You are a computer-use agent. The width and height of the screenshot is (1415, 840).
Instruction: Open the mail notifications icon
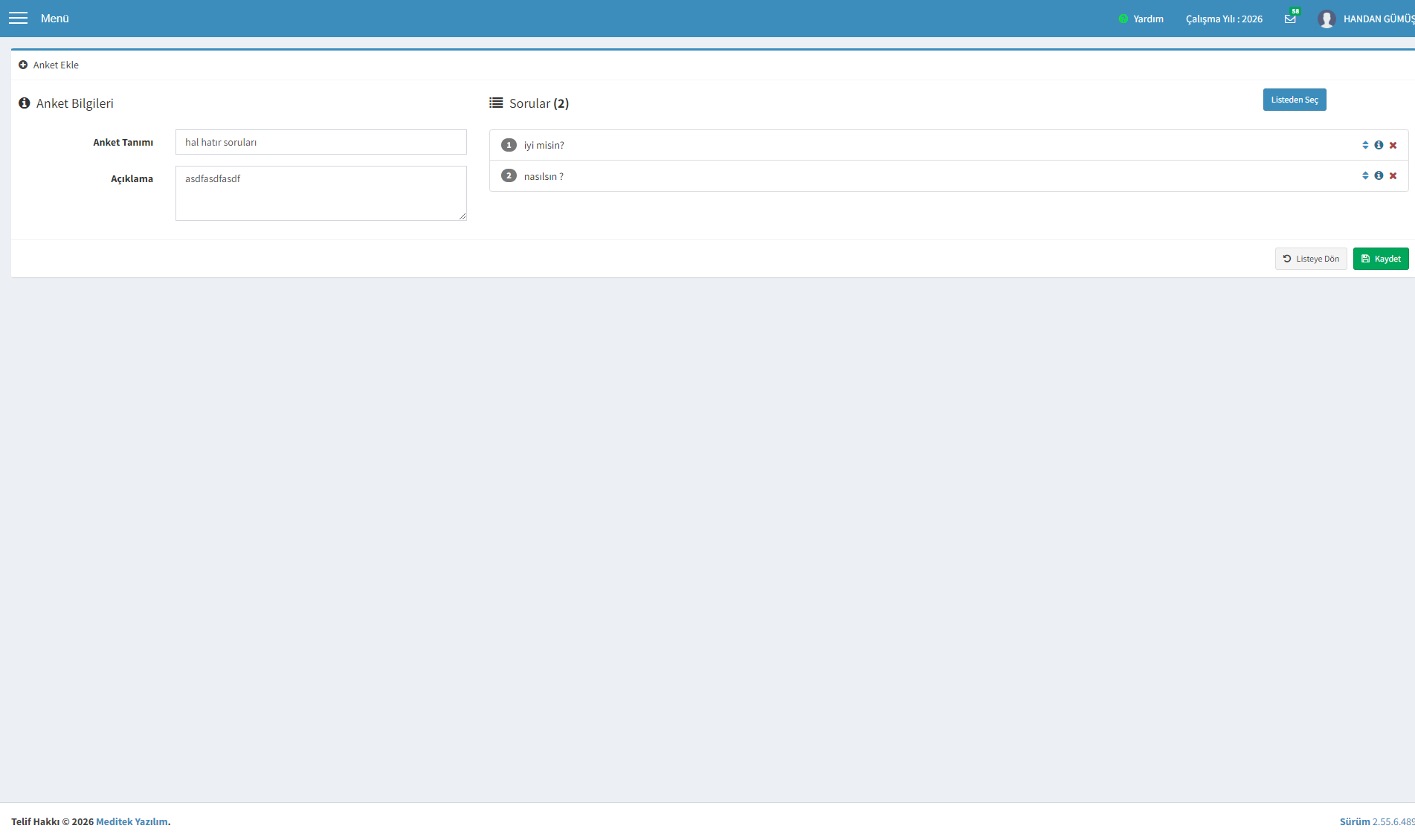point(1290,19)
